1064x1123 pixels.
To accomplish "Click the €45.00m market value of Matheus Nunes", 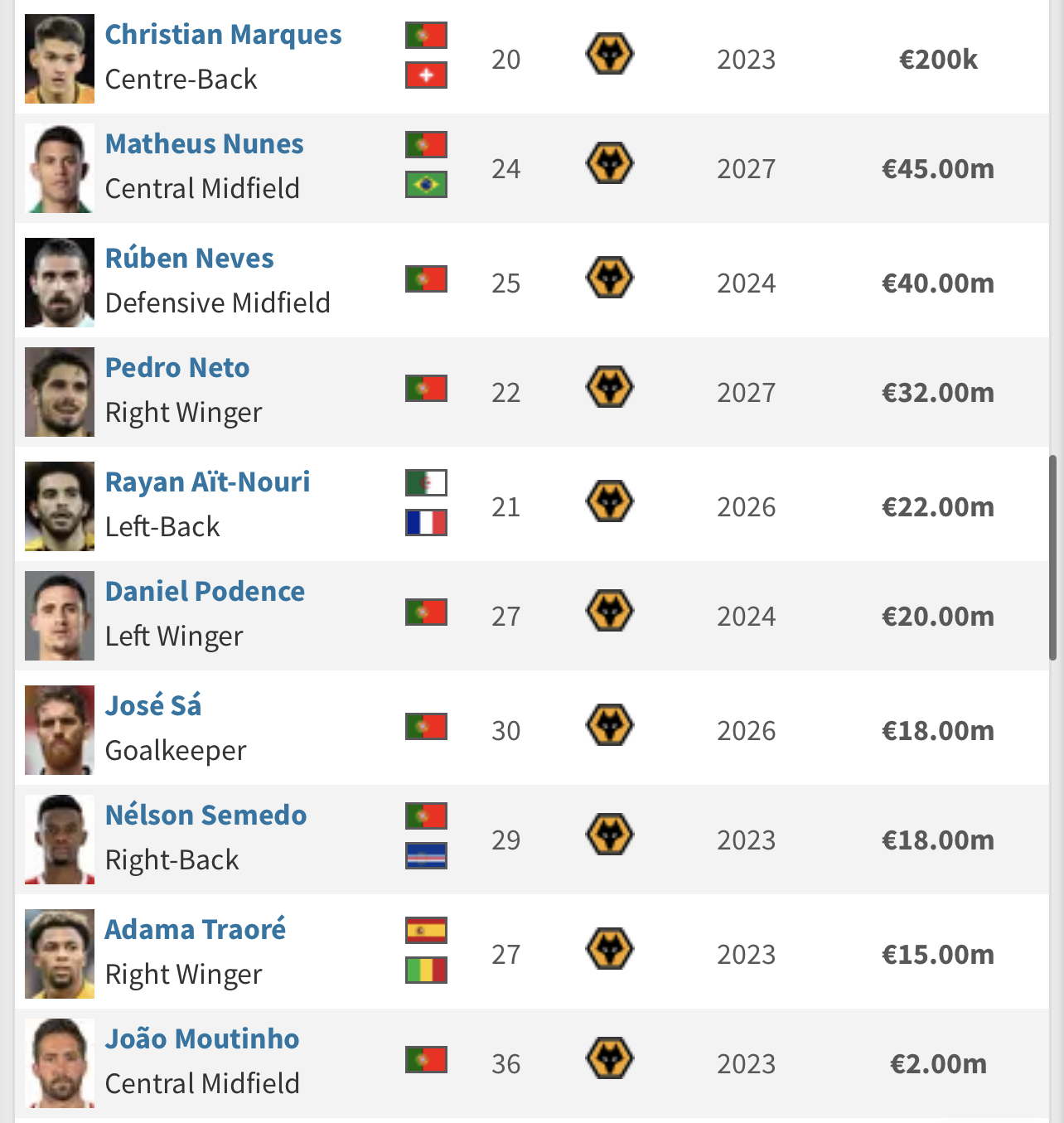I will 938,169.
